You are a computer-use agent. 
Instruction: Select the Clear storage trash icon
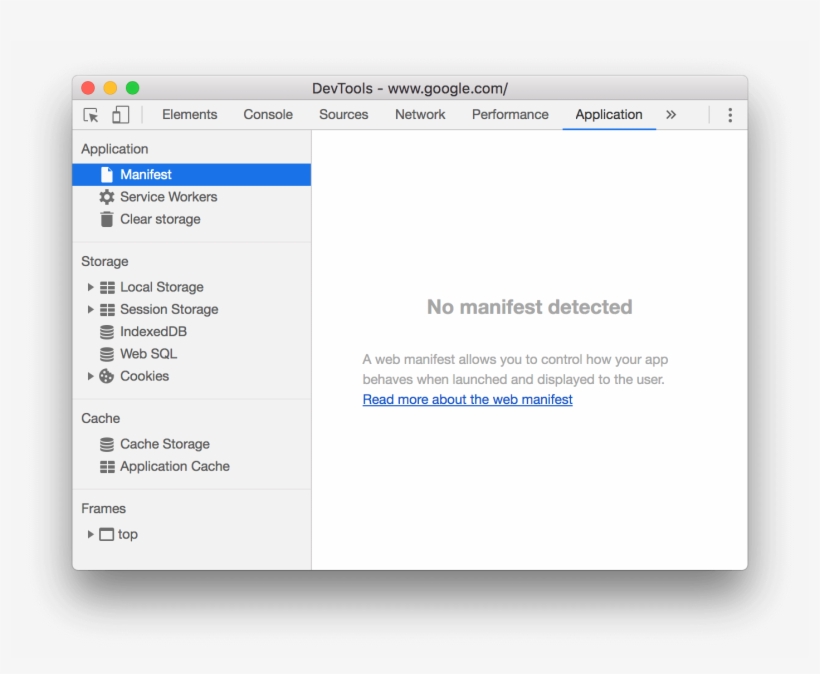(107, 219)
